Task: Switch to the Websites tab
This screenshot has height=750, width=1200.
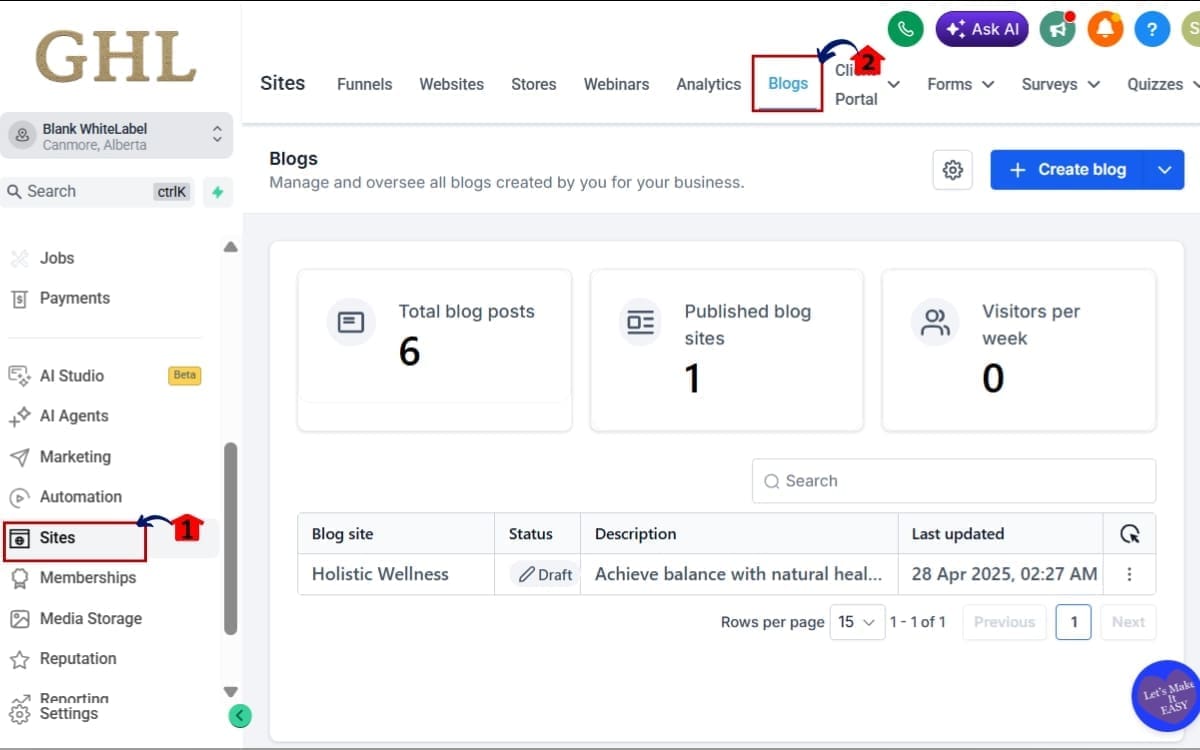Action: click(451, 84)
